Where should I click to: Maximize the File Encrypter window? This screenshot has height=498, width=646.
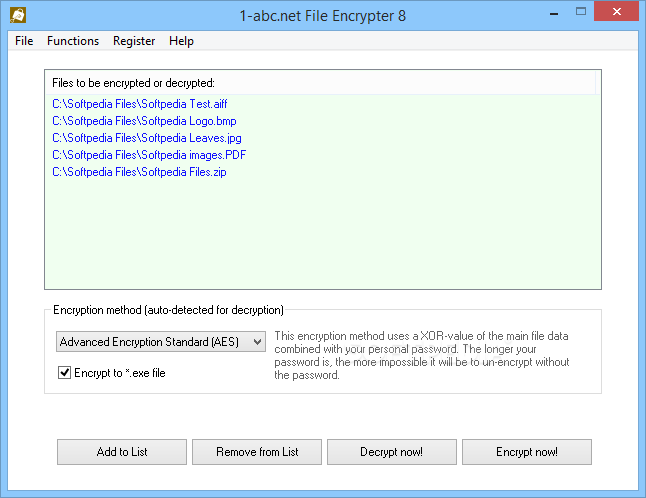[x=581, y=12]
